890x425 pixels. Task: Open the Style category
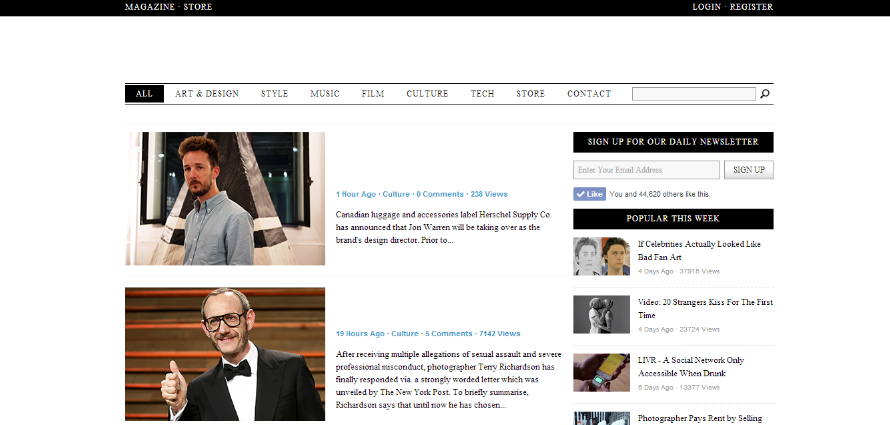coord(274,94)
